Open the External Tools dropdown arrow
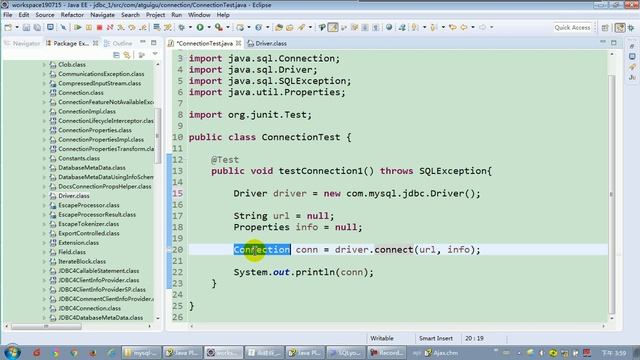The image size is (640, 360). click(228, 27)
